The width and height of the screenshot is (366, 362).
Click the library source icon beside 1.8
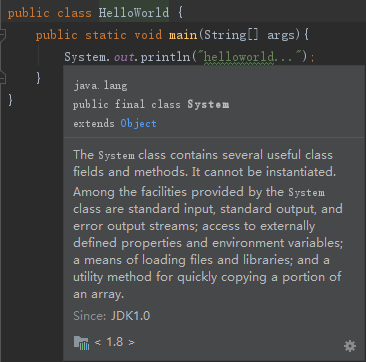click(81, 342)
